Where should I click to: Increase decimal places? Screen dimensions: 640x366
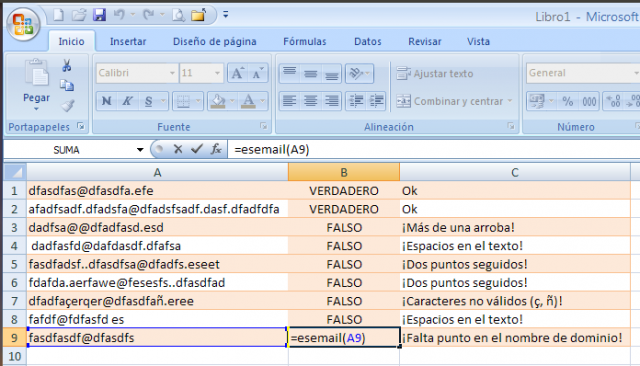tap(613, 101)
